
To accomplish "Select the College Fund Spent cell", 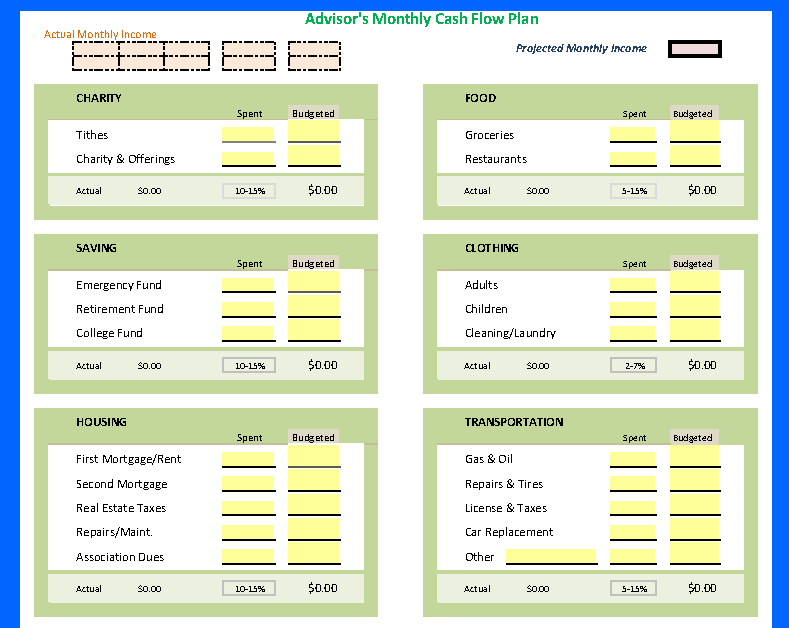I will (248, 333).
